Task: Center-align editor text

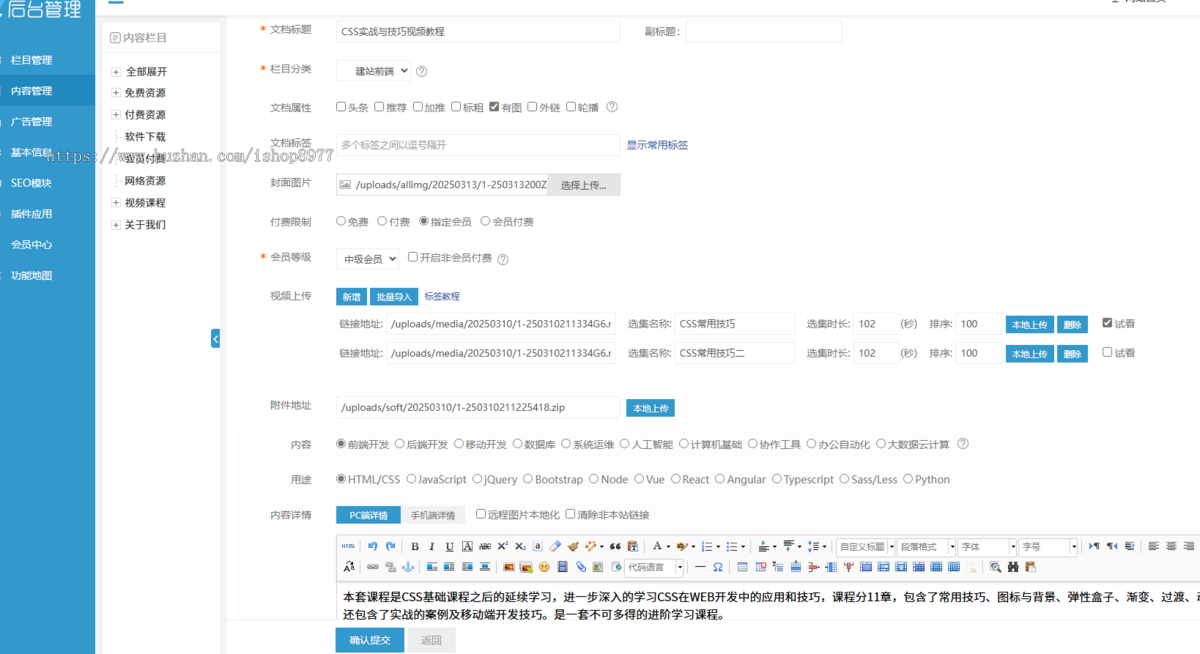Action: [1171, 546]
